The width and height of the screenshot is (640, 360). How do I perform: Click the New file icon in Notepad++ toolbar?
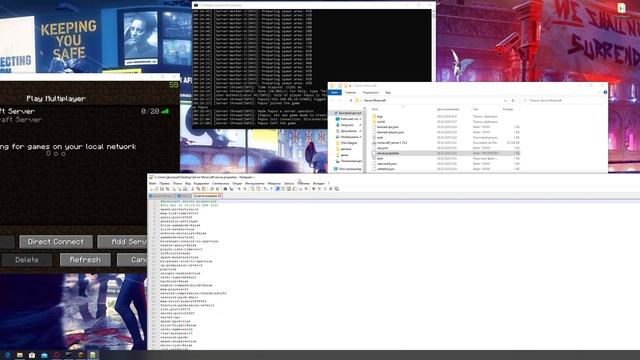[x=151, y=189]
